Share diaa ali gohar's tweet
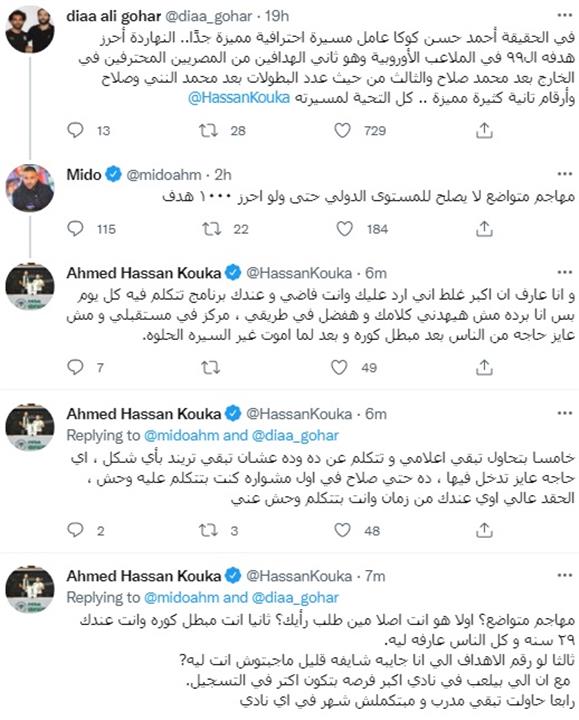579x720 pixels. (x=484, y=131)
